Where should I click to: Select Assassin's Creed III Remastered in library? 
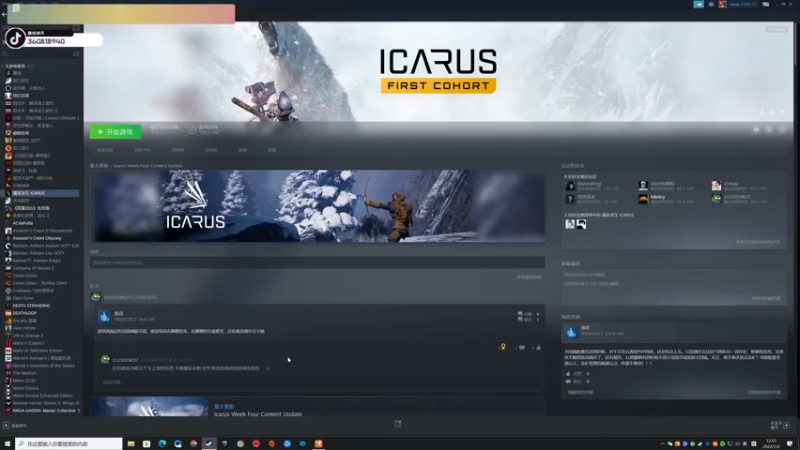pos(42,231)
